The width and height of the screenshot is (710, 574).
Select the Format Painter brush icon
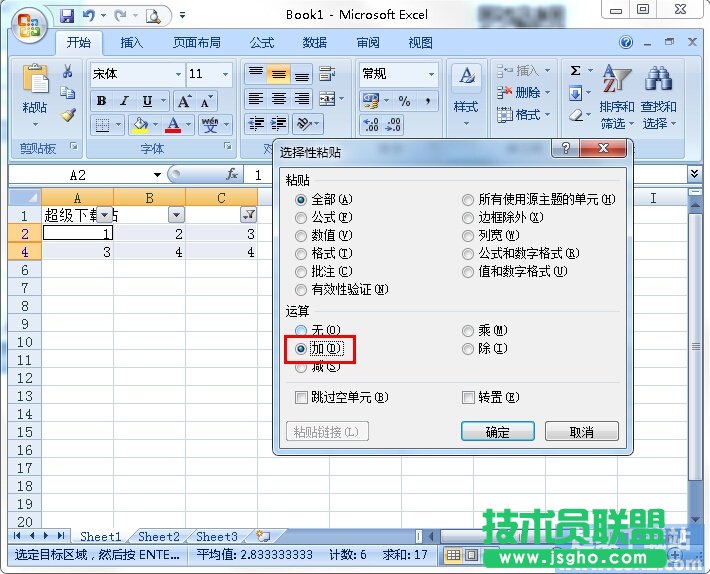[68, 114]
